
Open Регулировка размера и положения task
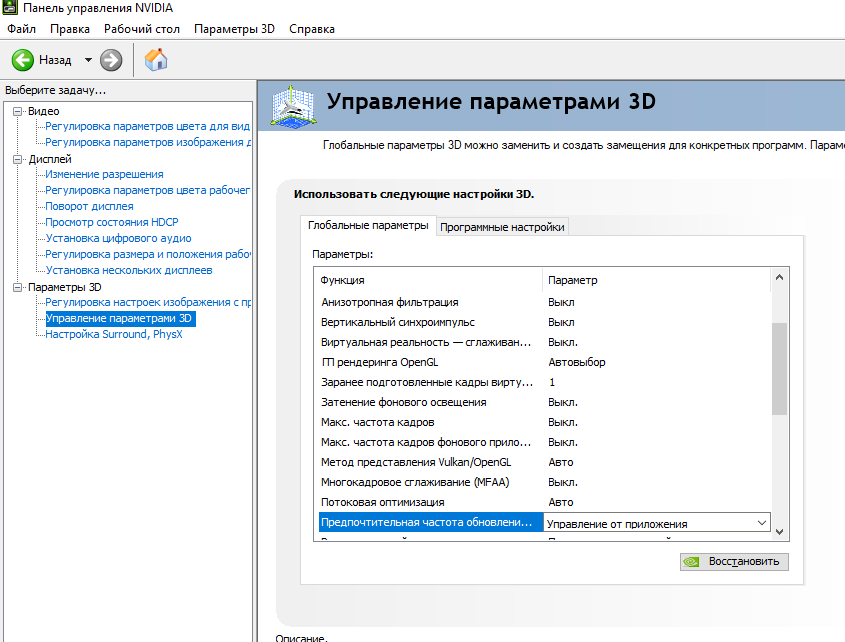(148, 254)
